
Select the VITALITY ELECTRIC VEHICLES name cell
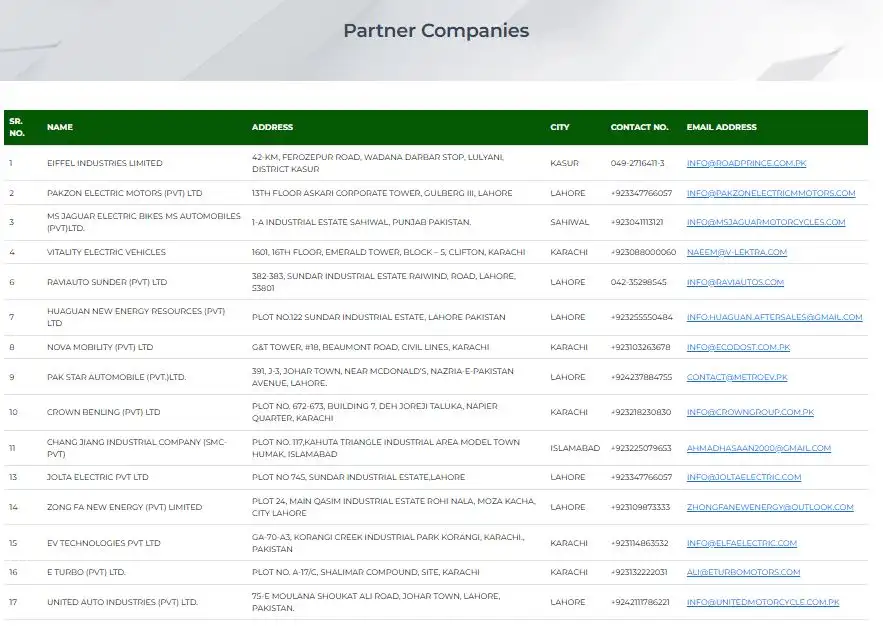click(x=106, y=252)
